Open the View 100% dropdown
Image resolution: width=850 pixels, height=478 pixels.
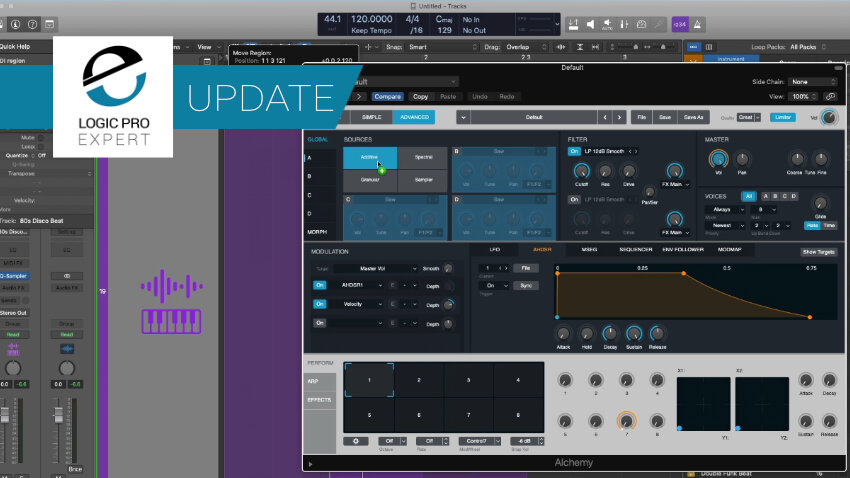coord(804,96)
